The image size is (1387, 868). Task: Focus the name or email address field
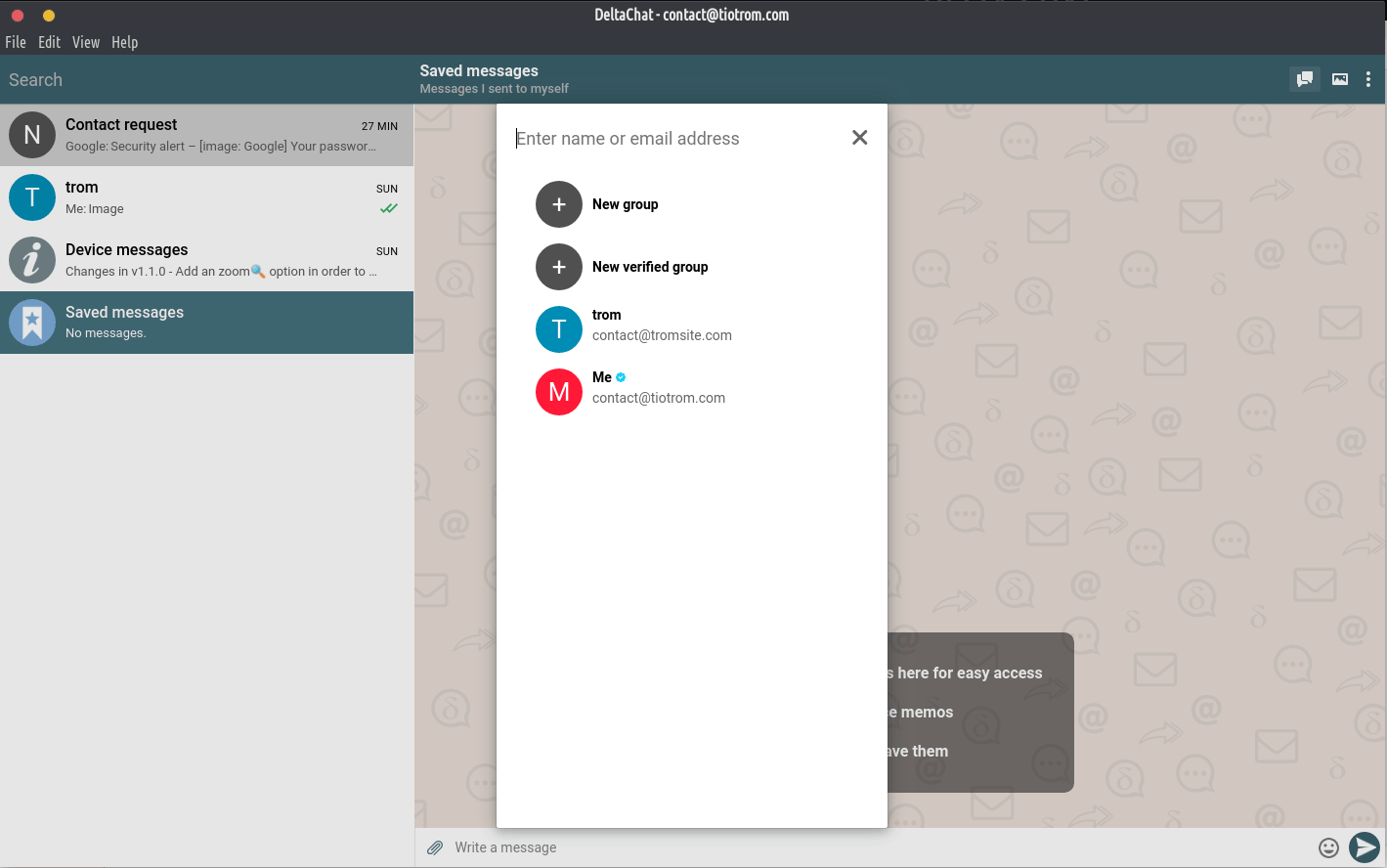pyautogui.click(x=674, y=139)
